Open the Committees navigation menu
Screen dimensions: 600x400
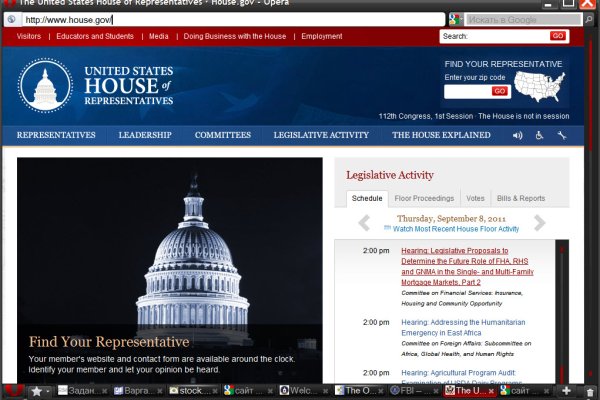[x=222, y=135]
